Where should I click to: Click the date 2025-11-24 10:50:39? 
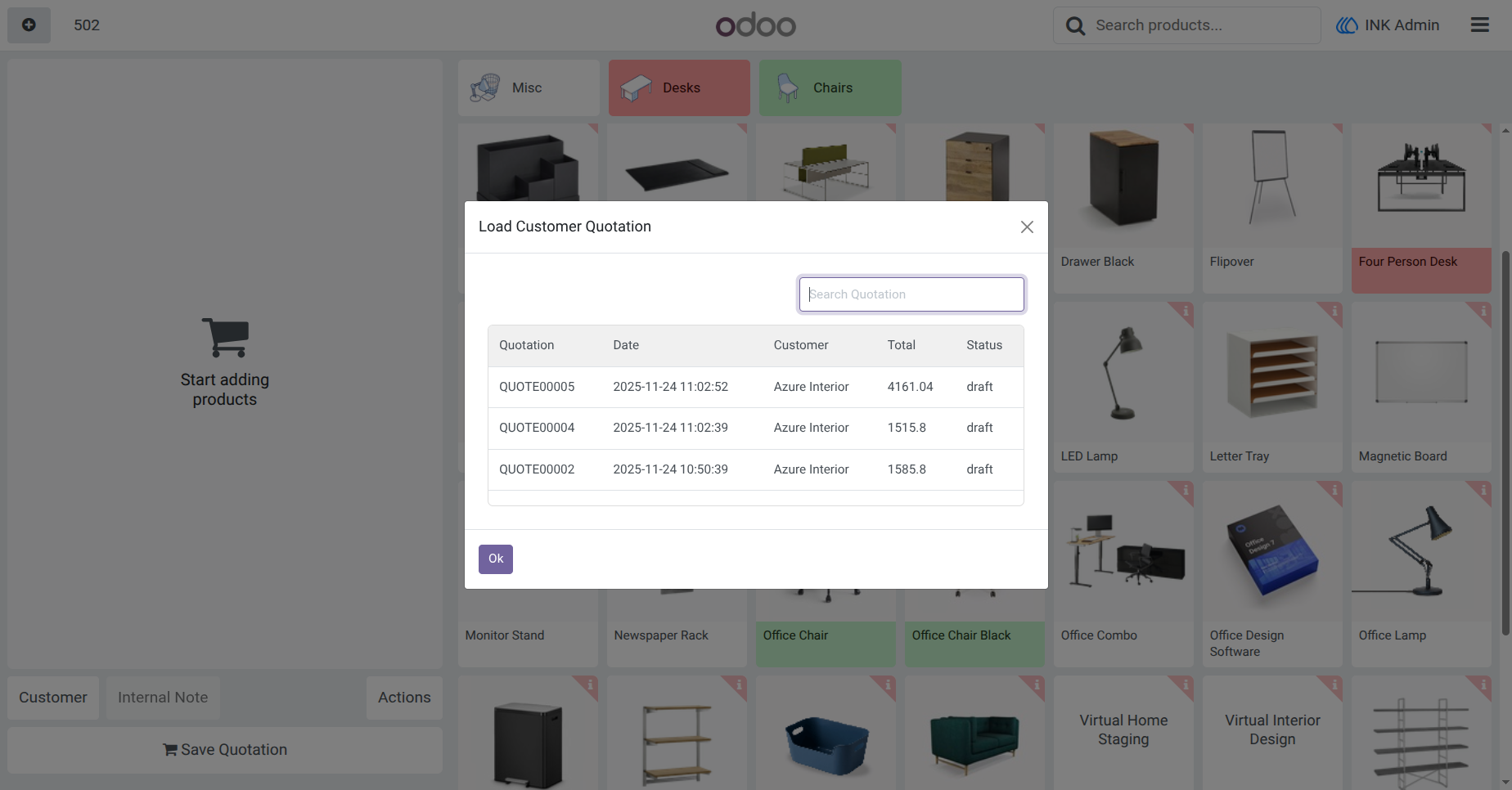coord(670,469)
